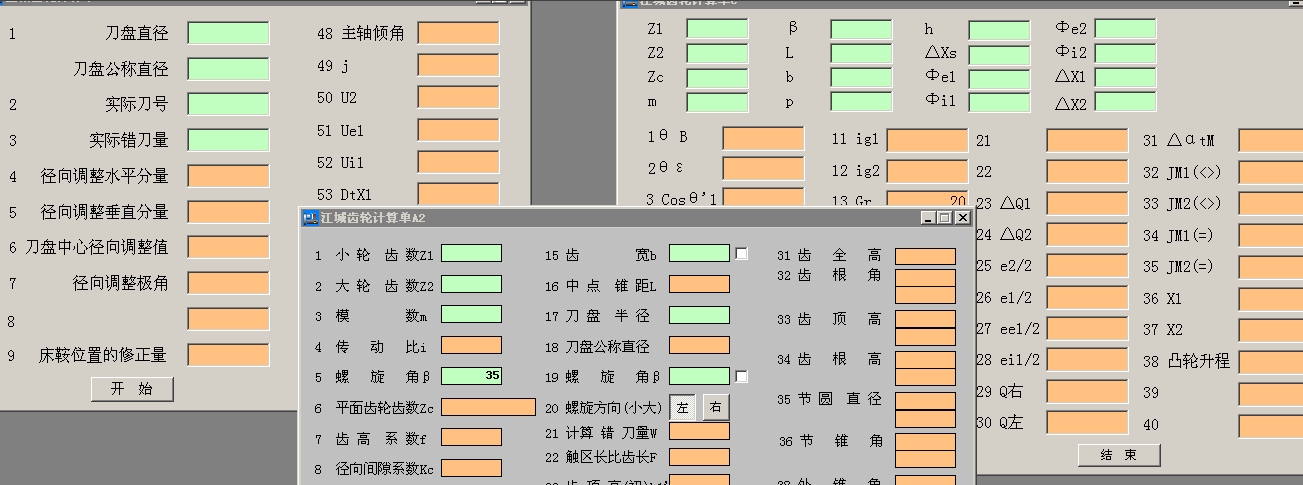Click the 23 △Q1 field
The height and width of the screenshot is (485, 1303).
click(1087, 204)
